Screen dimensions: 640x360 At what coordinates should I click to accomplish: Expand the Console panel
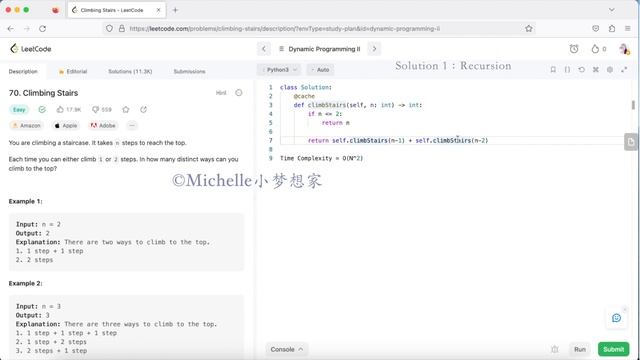point(287,349)
